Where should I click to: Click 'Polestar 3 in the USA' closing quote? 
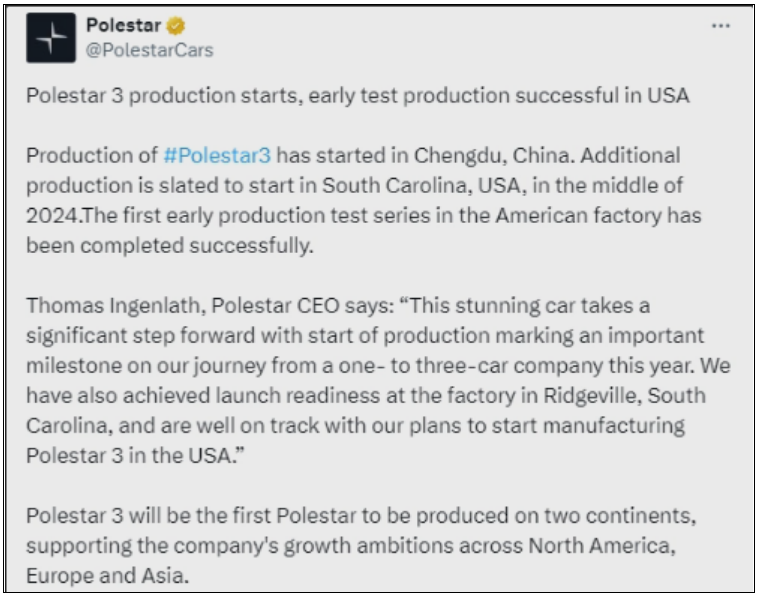pyautogui.click(x=135, y=455)
